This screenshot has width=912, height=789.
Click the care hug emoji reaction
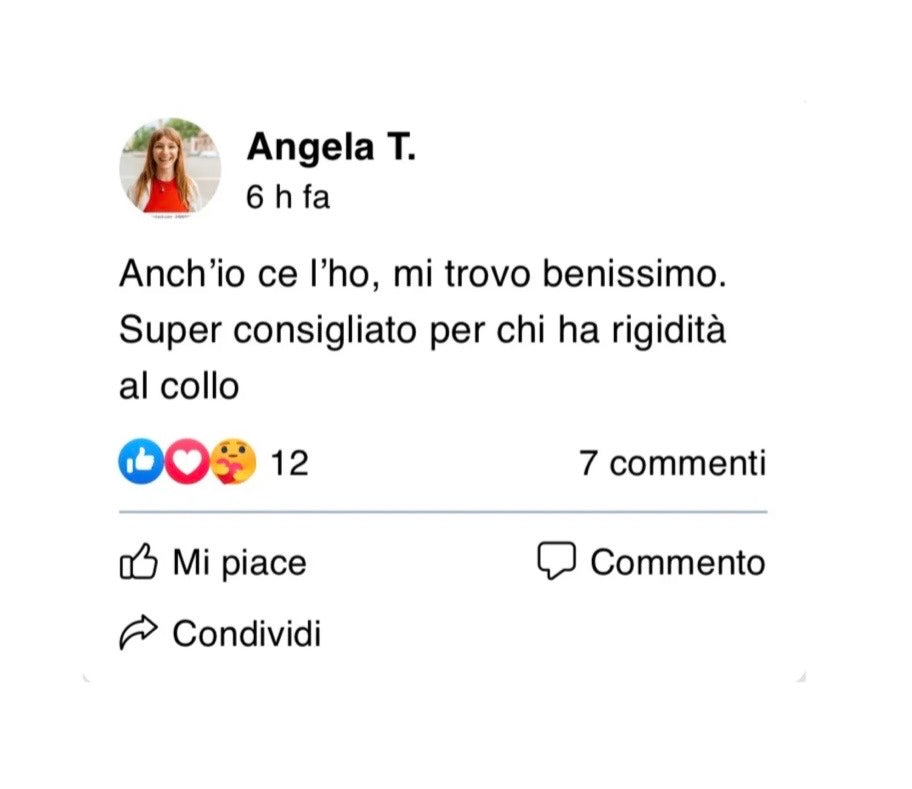(233, 462)
